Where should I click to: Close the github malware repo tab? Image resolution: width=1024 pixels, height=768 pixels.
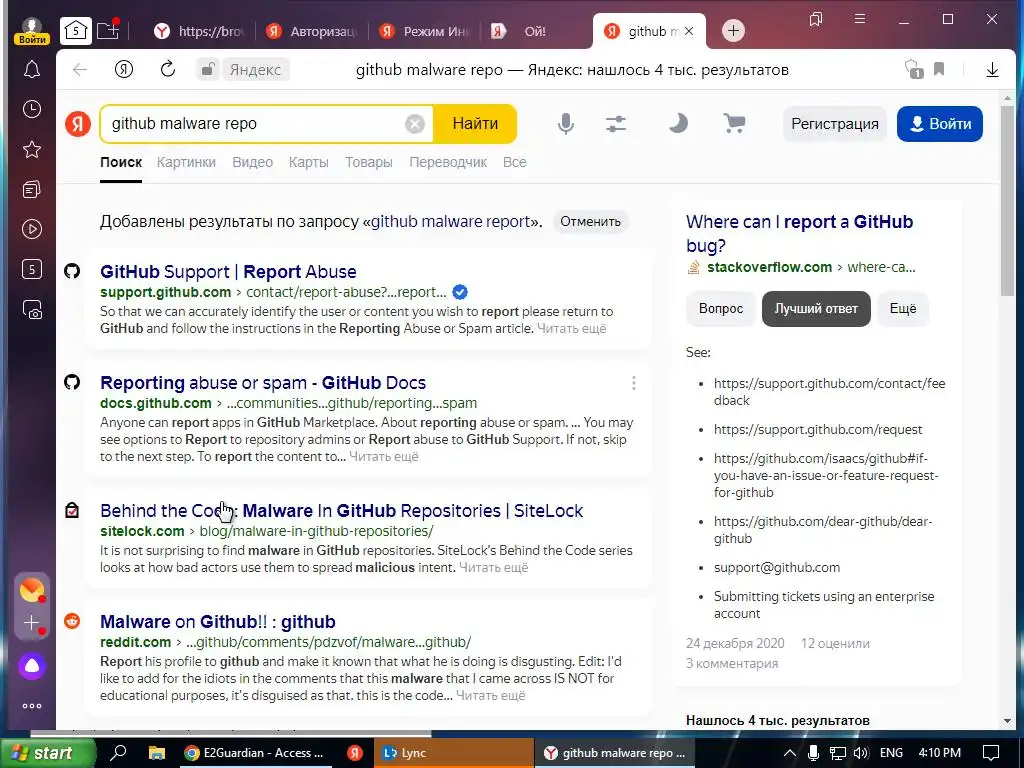click(x=689, y=31)
